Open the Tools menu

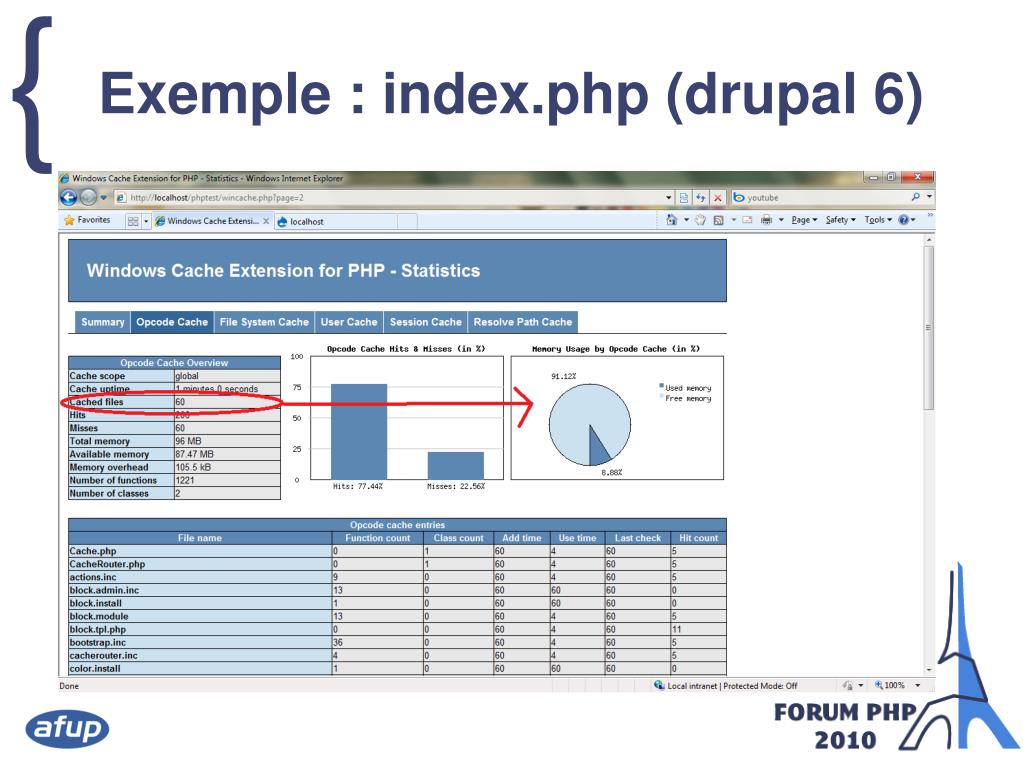tap(878, 220)
